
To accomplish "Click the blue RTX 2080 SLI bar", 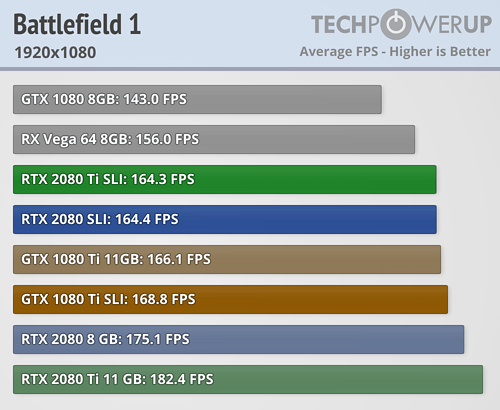I will point(225,219).
